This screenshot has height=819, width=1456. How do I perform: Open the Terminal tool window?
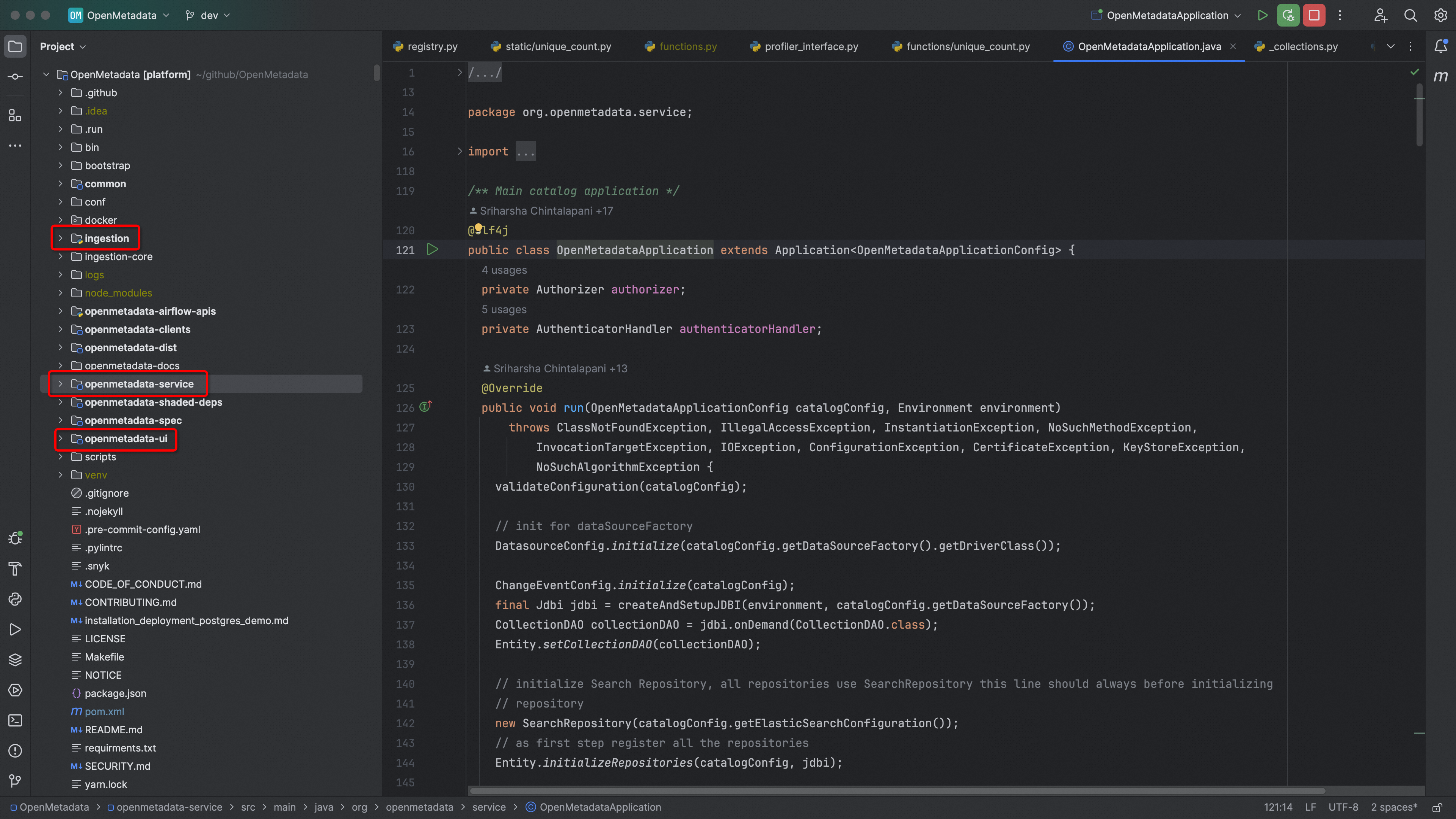point(15,720)
